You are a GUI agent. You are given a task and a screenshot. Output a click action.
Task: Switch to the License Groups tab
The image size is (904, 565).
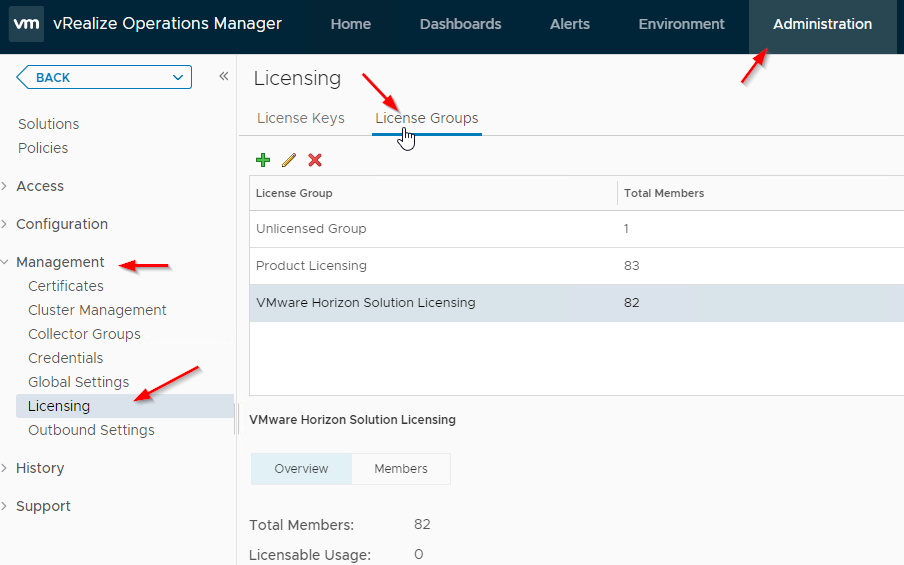coord(427,118)
